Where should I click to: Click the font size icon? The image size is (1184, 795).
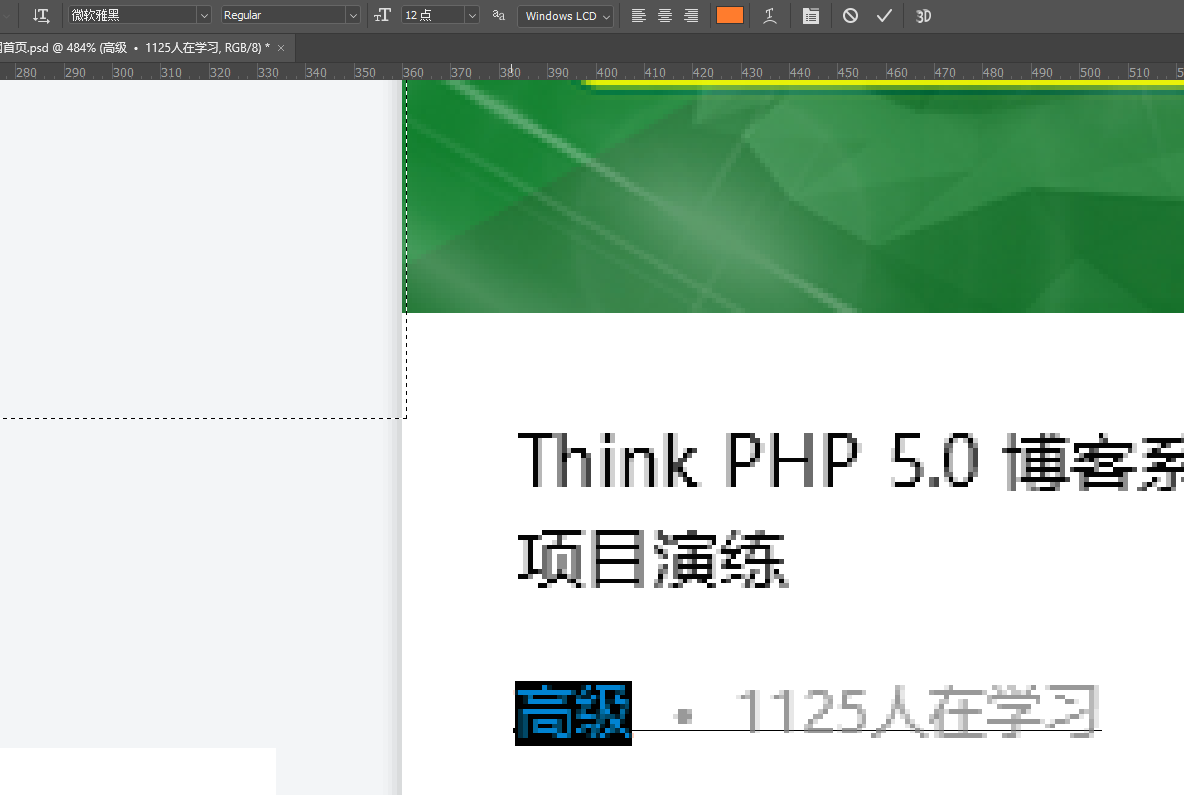coord(382,15)
